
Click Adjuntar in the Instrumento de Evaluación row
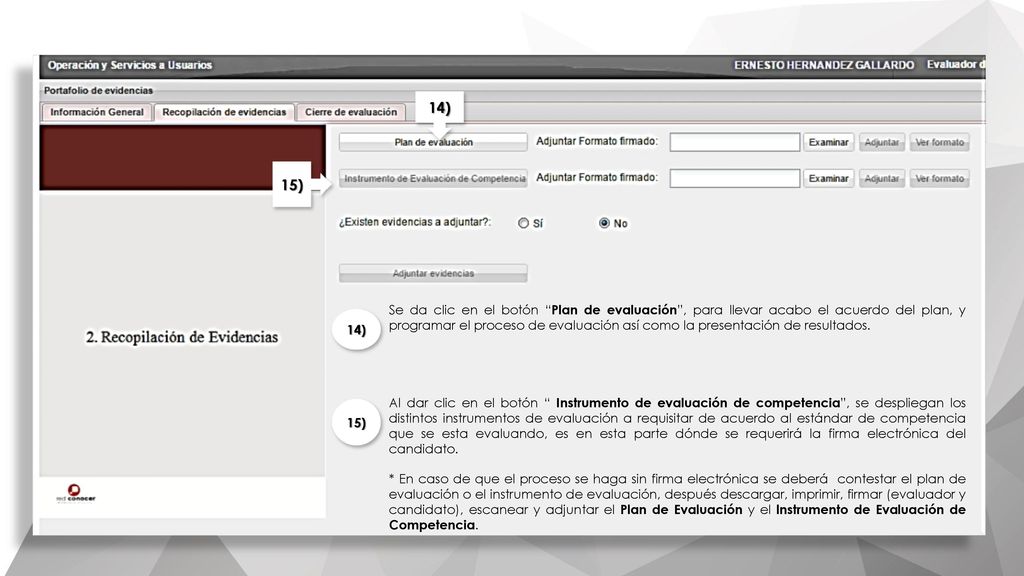(882, 178)
